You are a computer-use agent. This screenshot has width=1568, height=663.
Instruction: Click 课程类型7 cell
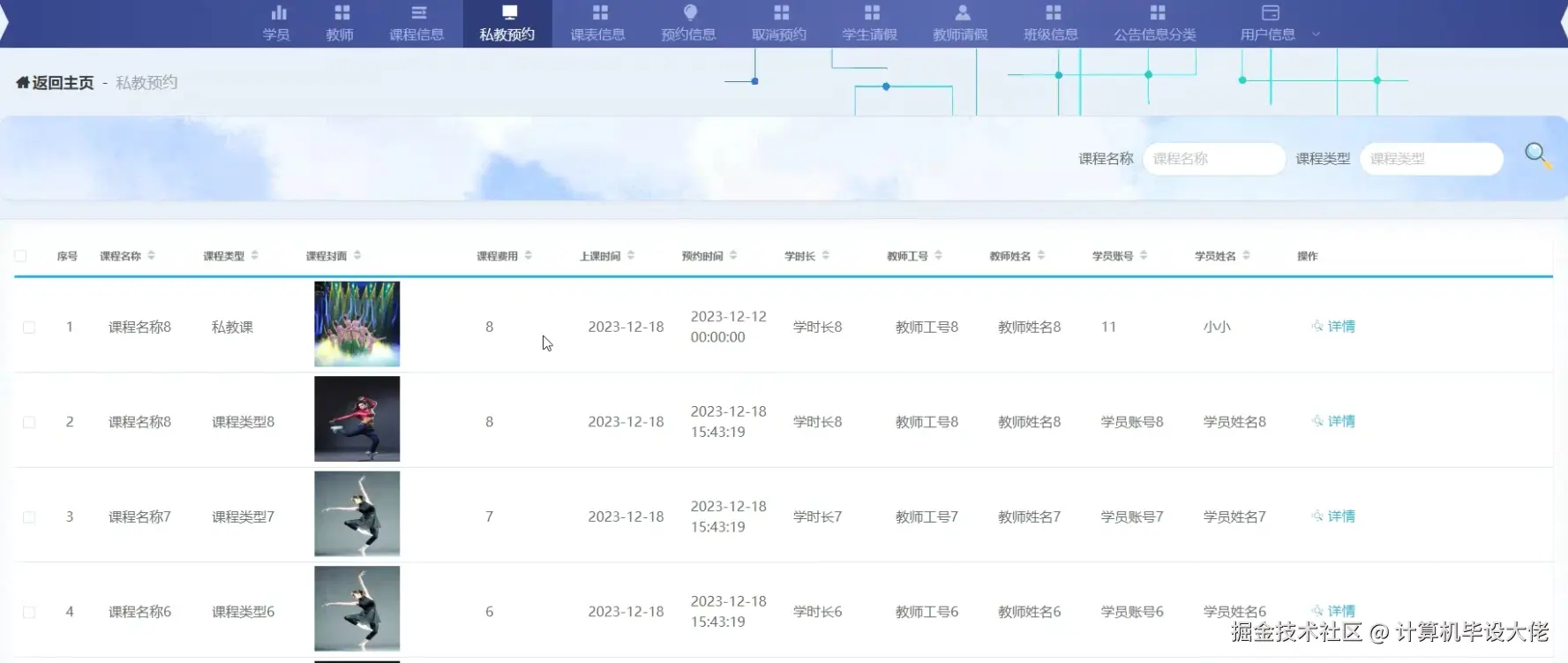point(243,516)
